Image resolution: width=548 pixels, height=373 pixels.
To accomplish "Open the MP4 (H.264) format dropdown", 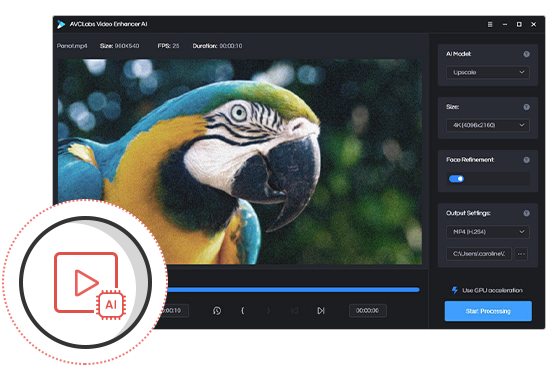I will [488, 232].
